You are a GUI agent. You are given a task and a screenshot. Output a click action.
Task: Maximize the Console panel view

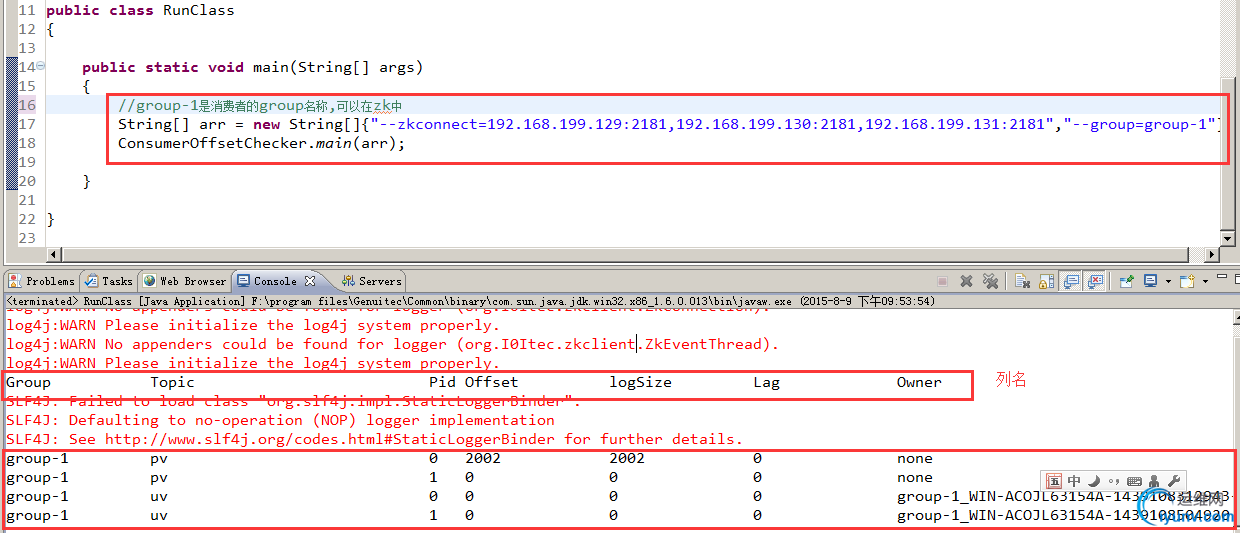(x=1236, y=279)
